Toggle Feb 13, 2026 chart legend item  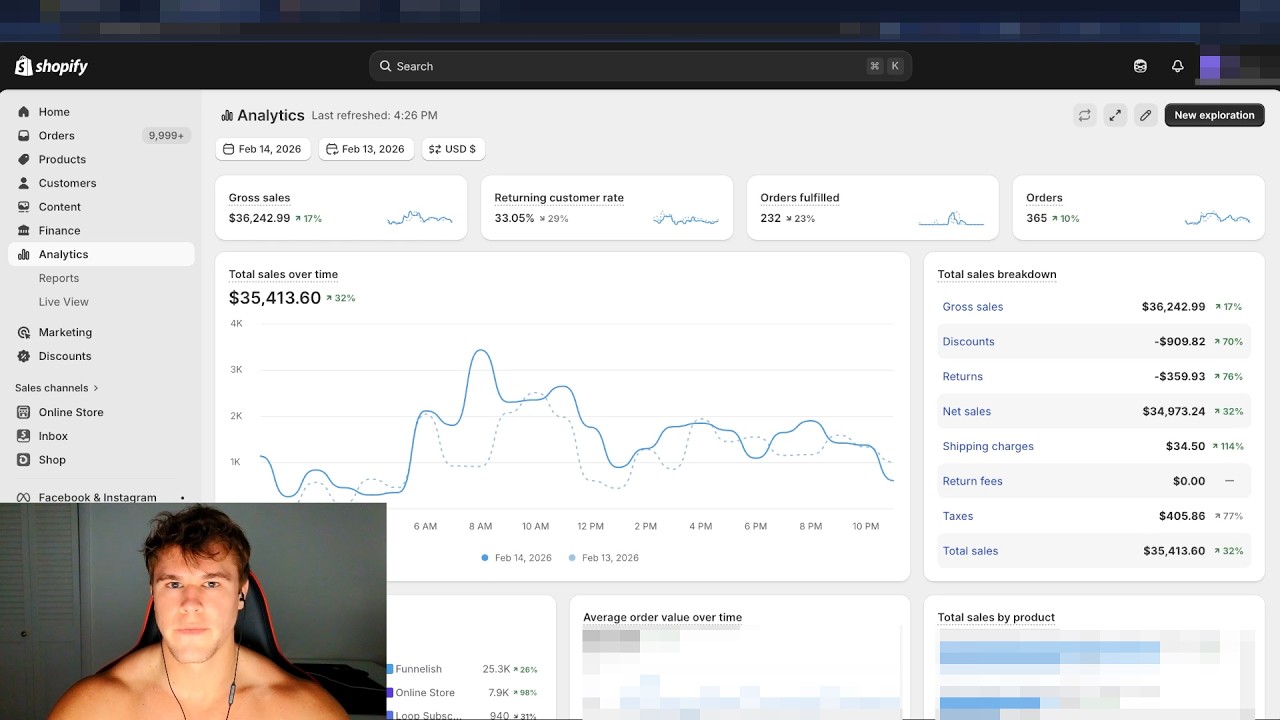603,558
